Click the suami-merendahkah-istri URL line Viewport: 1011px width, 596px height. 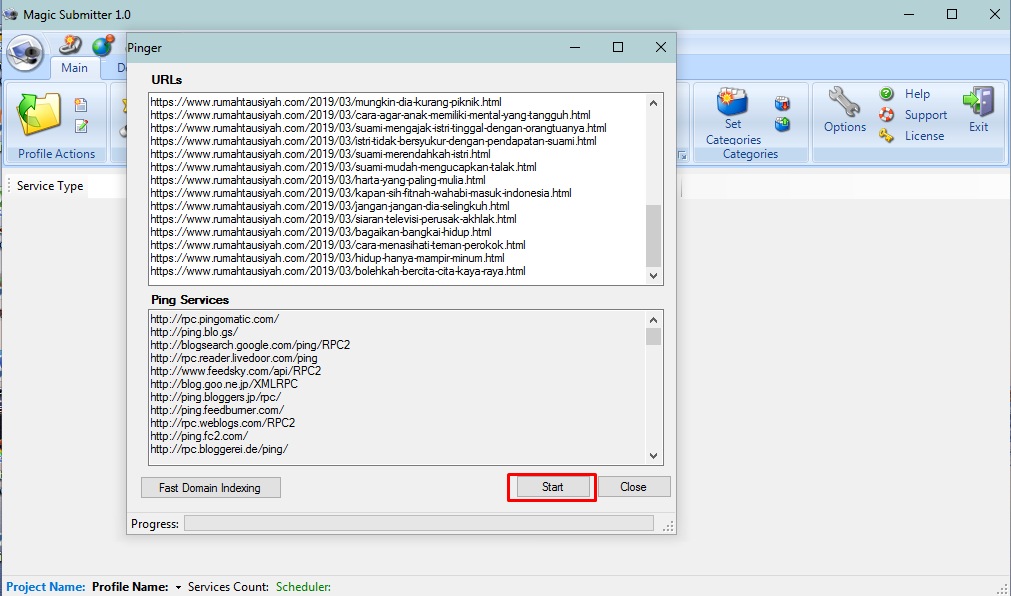click(320, 154)
